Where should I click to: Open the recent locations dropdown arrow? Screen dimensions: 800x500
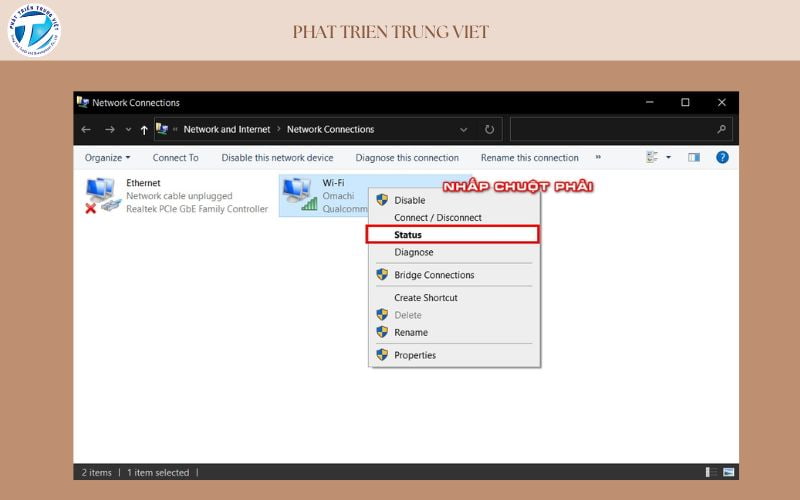(x=128, y=130)
